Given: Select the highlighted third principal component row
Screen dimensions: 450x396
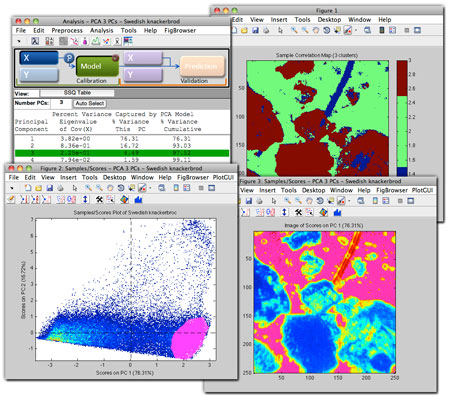Looking at the screenshot, I should point(122,153).
